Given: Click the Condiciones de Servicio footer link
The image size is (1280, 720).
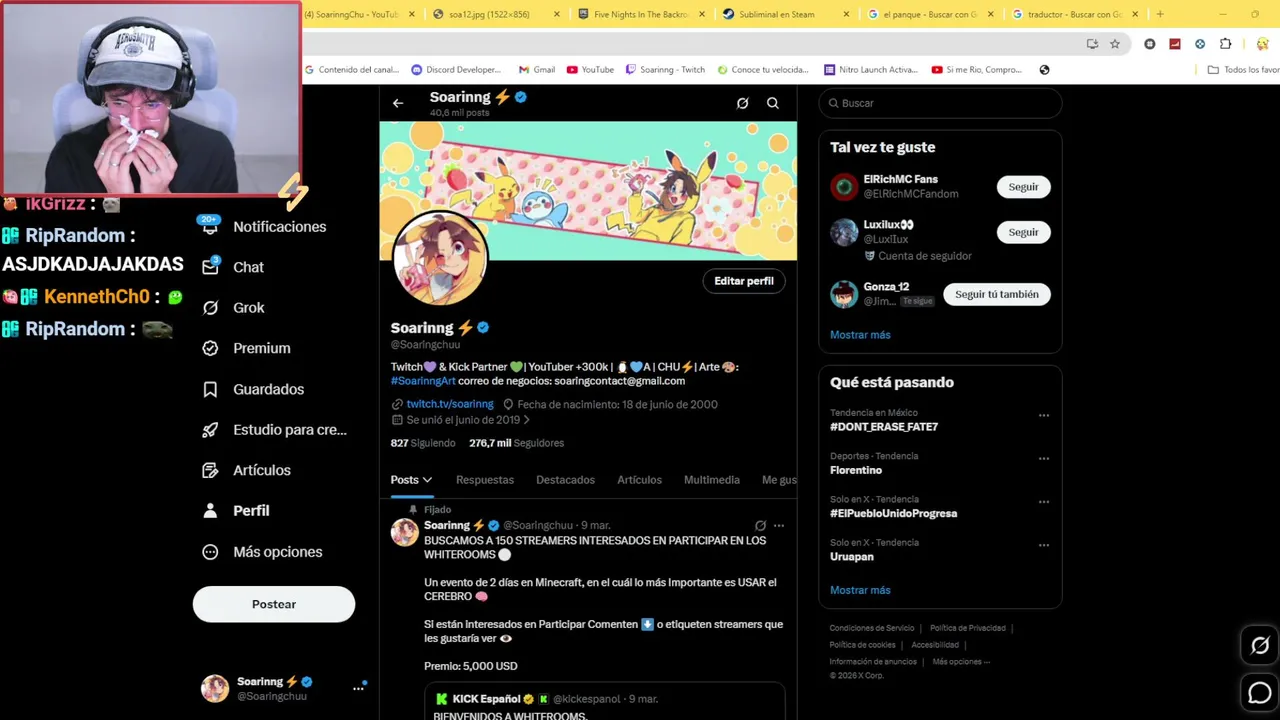Looking at the screenshot, I should (x=872, y=628).
